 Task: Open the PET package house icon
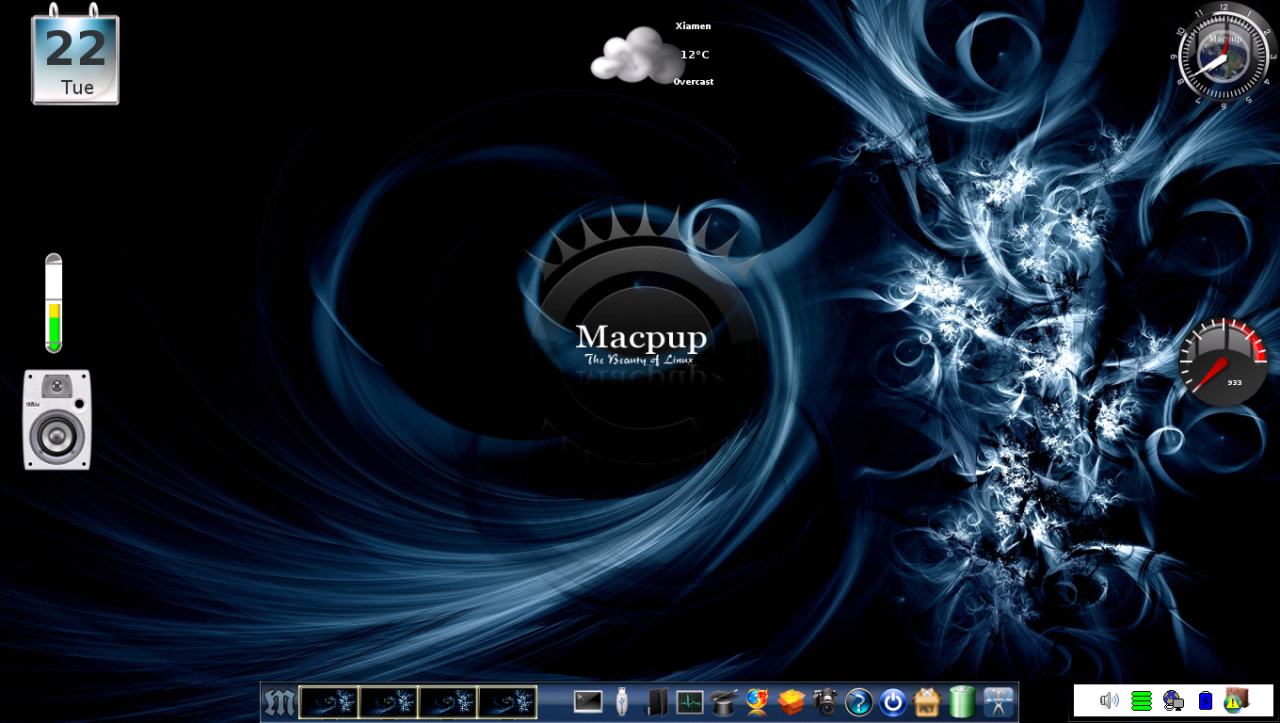(x=927, y=702)
